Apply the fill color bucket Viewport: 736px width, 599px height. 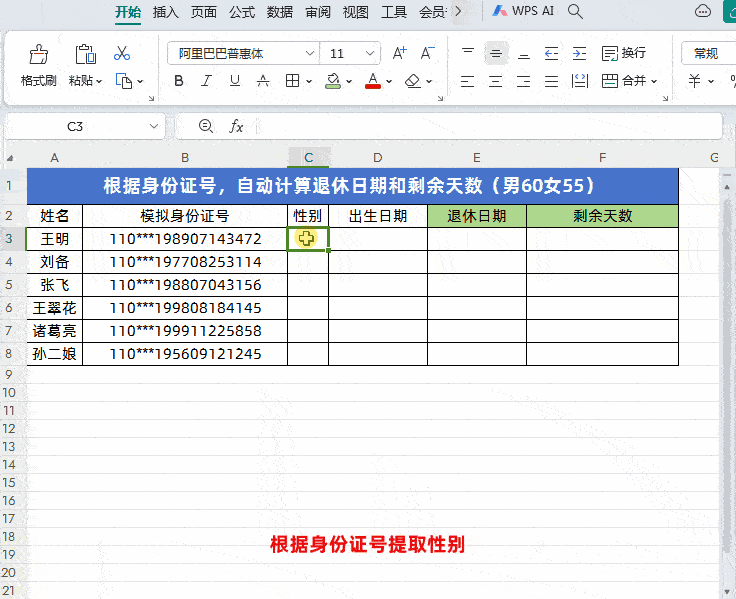pyautogui.click(x=333, y=81)
